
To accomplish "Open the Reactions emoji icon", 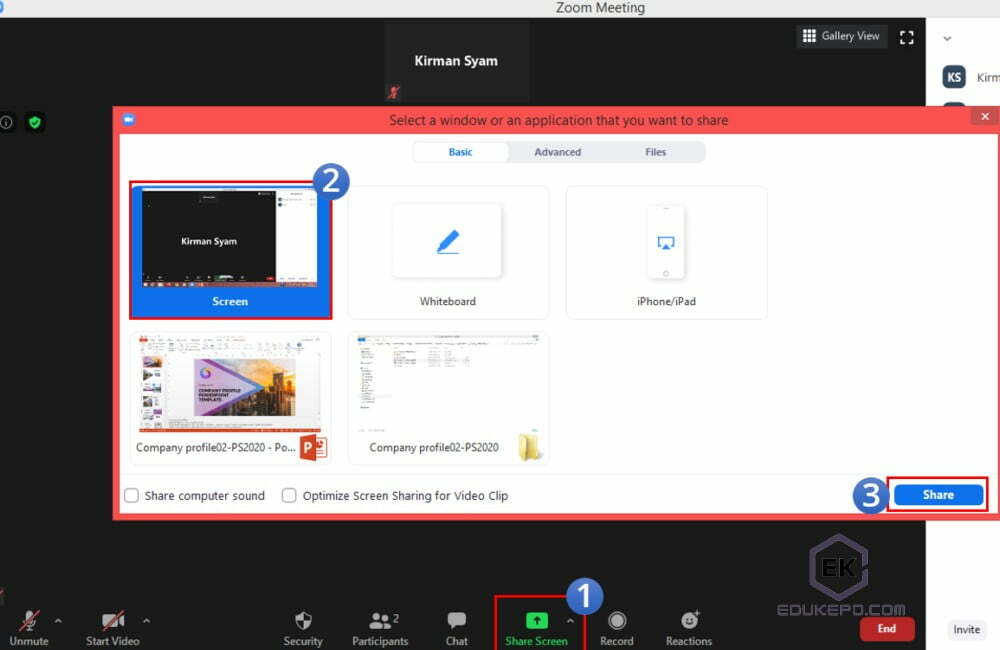I will [x=689, y=622].
